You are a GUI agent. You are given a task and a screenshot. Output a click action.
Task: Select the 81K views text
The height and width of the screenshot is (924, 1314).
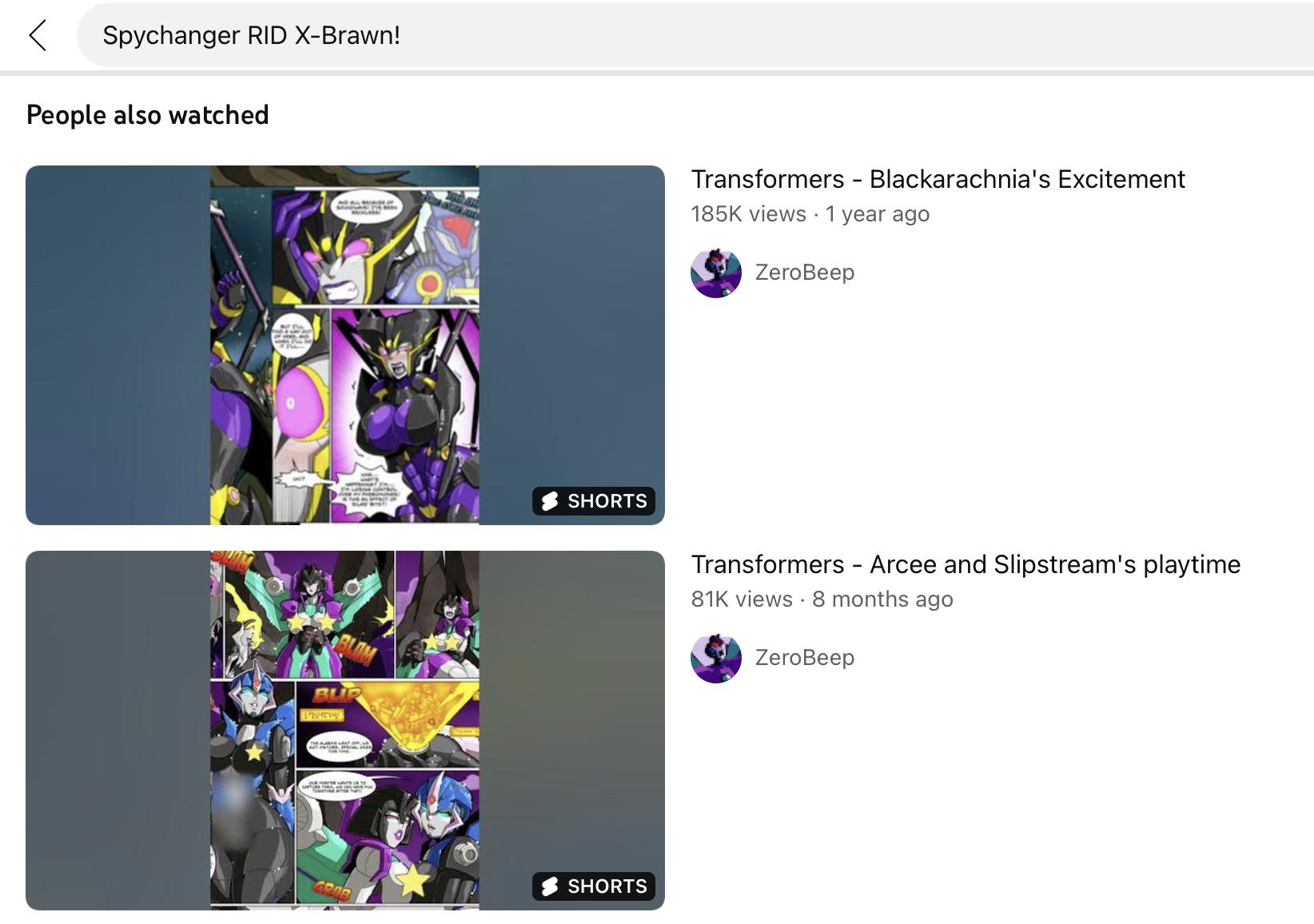point(742,599)
